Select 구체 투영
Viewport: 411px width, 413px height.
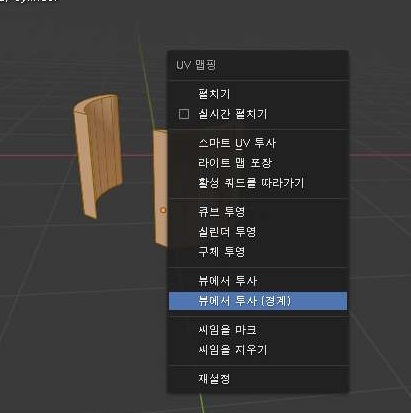258,251
